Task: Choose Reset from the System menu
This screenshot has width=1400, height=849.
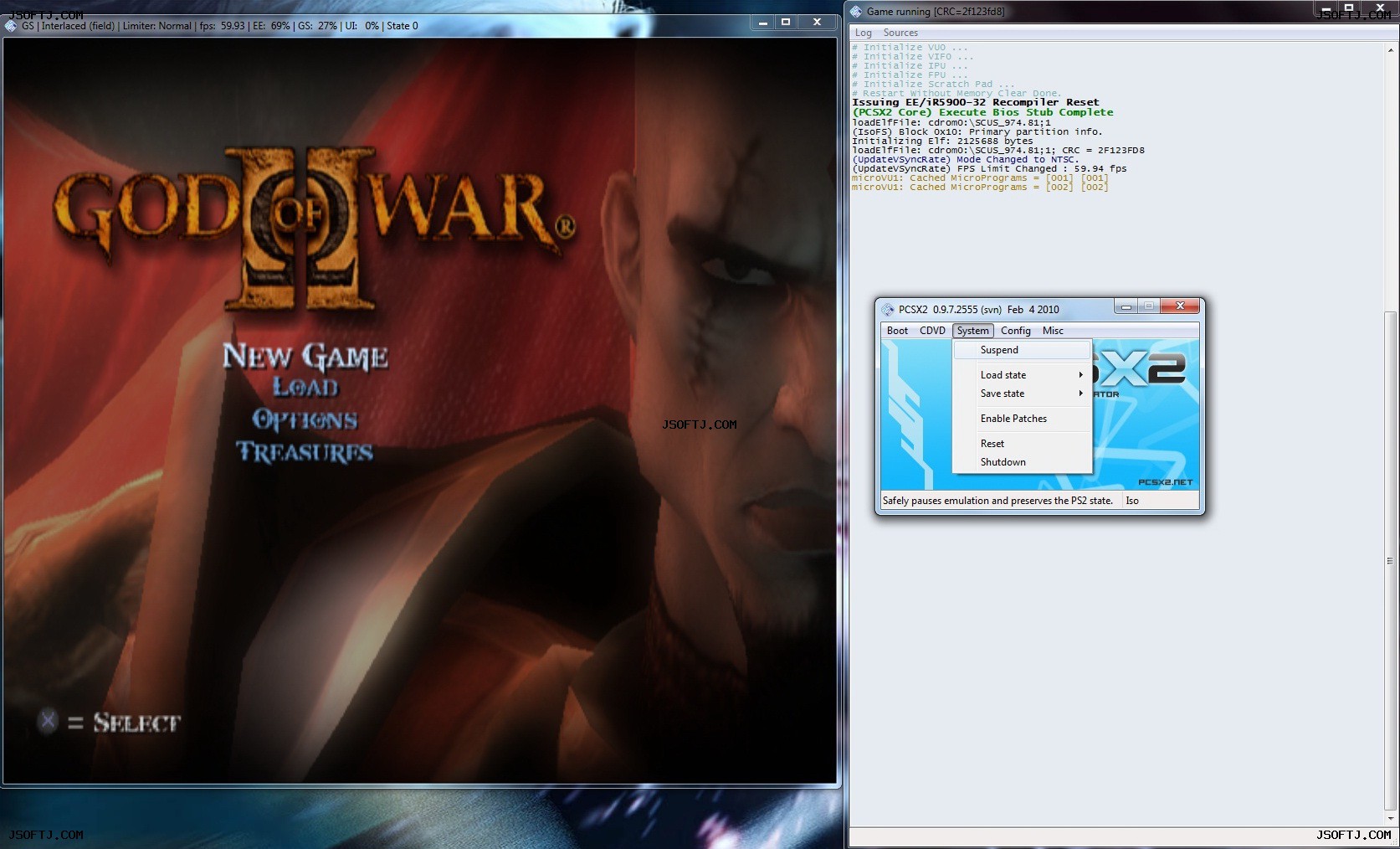Action: [1023, 444]
